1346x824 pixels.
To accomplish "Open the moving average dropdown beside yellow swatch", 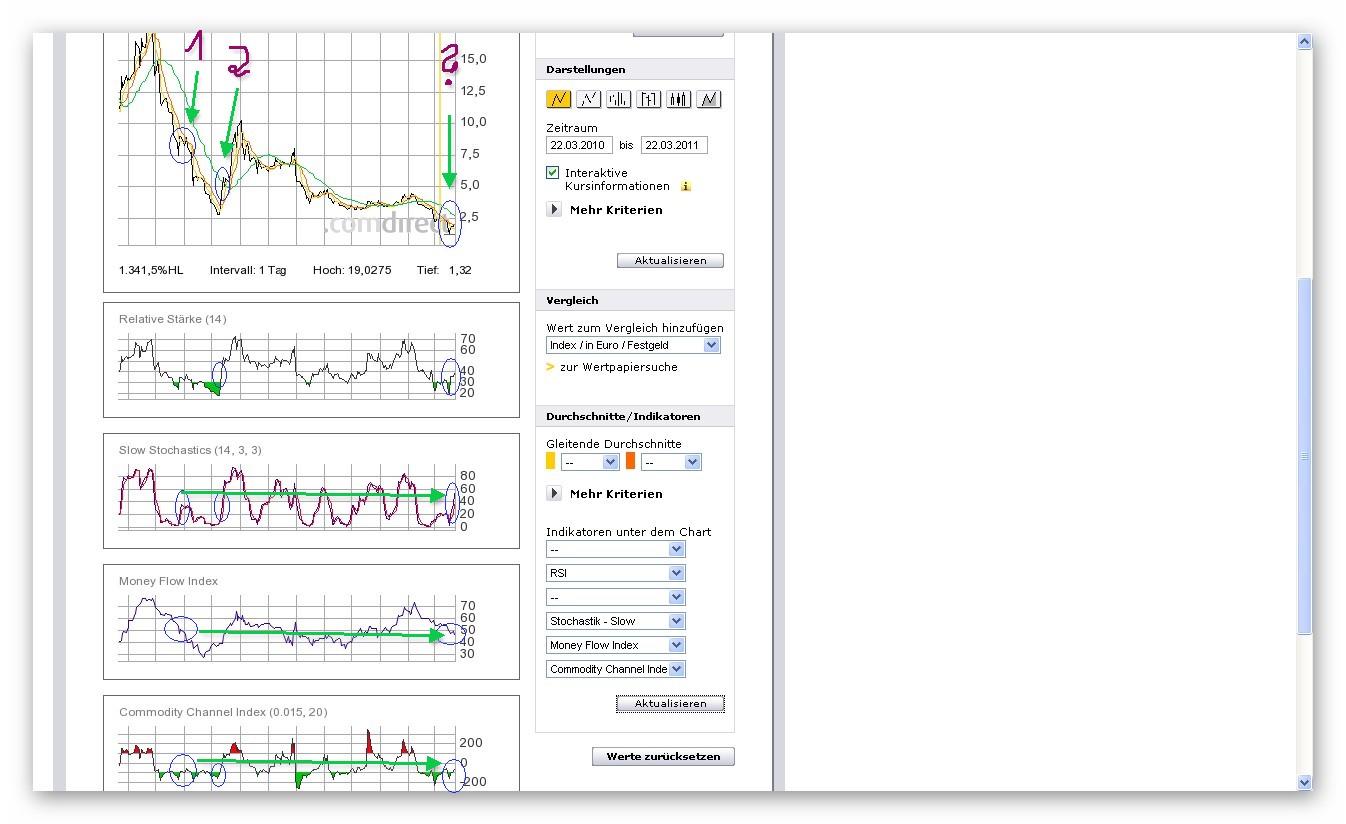I will click(590, 462).
